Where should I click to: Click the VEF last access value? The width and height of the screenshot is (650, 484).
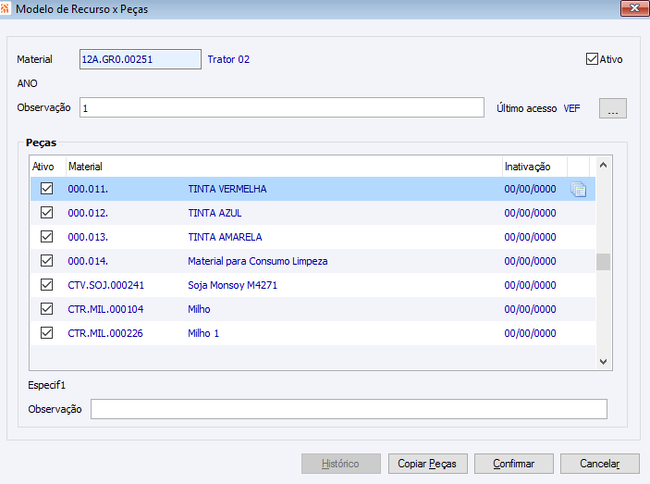[x=572, y=109]
